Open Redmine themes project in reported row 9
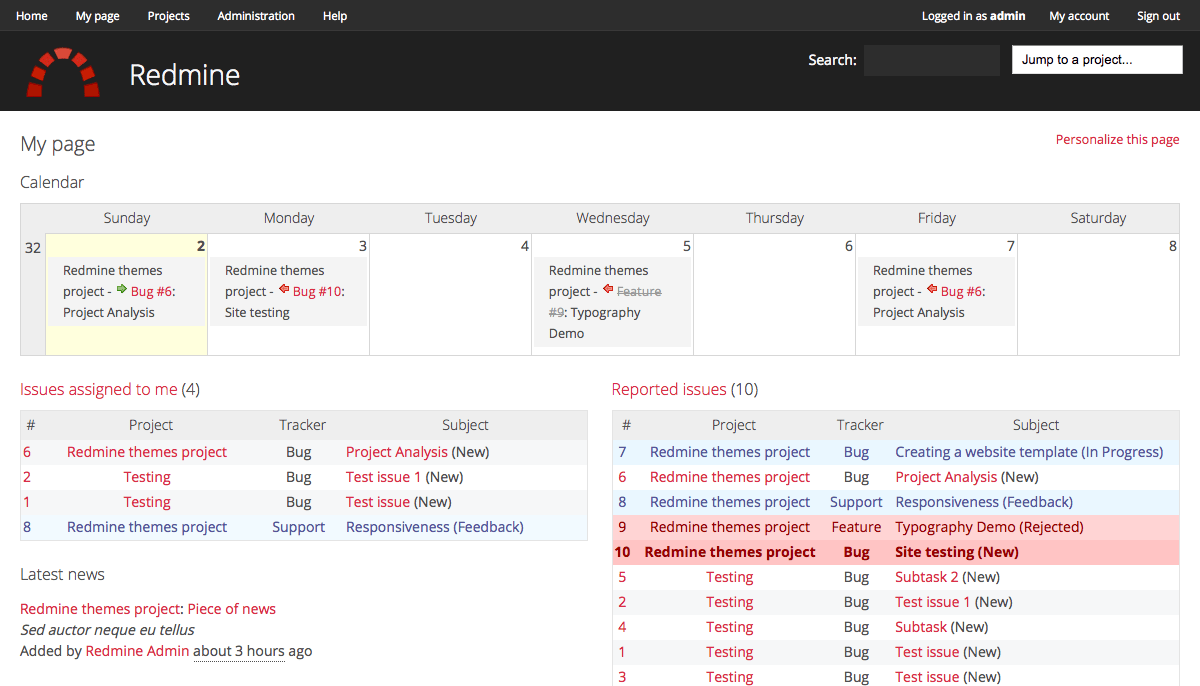 (x=730, y=527)
